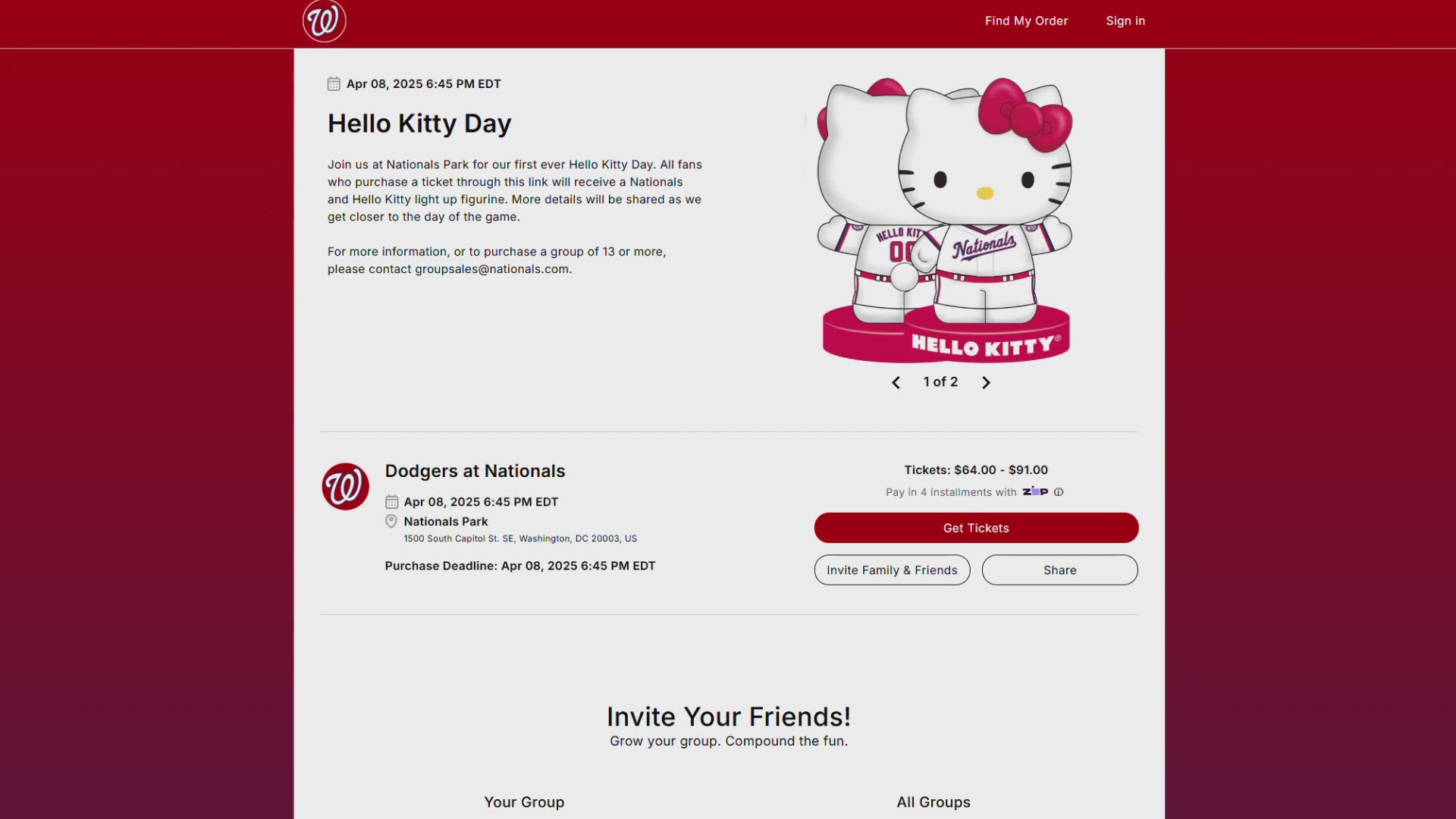Open the Sign in page
The height and width of the screenshot is (819, 1456).
[x=1125, y=20]
